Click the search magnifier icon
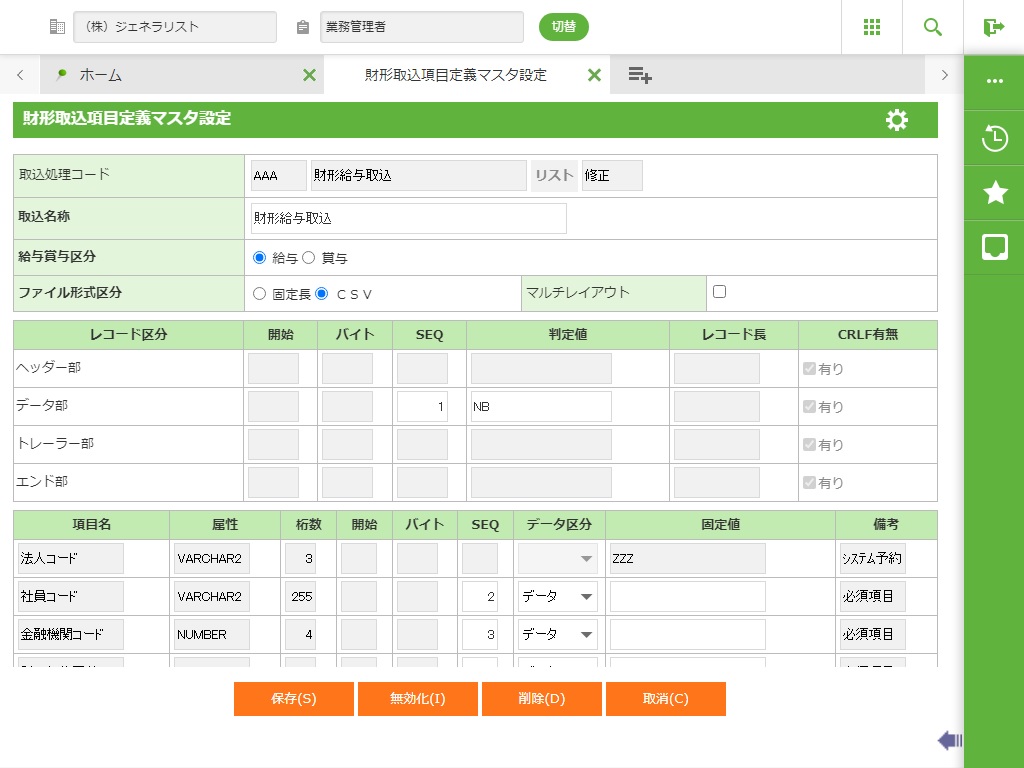 pos(933,27)
